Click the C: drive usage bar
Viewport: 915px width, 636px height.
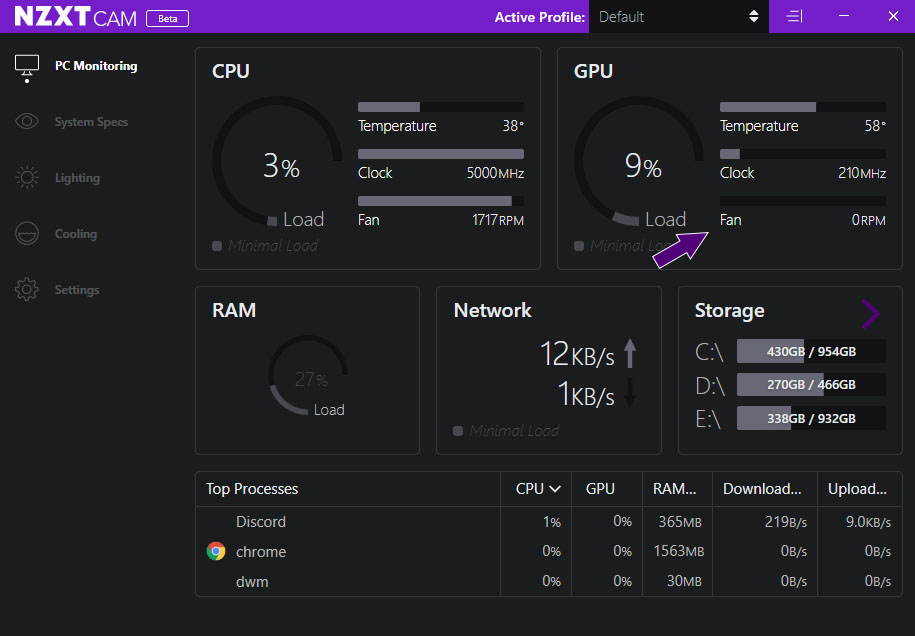(x=810, y=352)
